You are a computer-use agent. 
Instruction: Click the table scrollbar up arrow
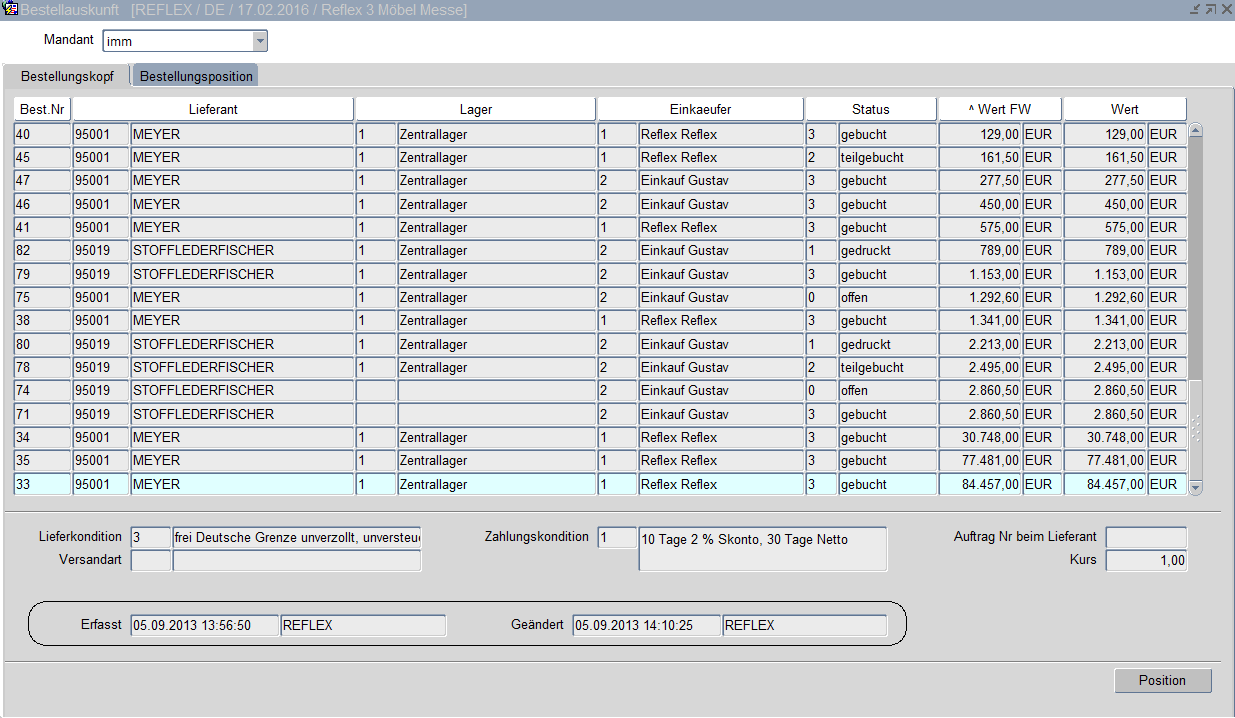pyautogui.click(x=1195, y=131)
